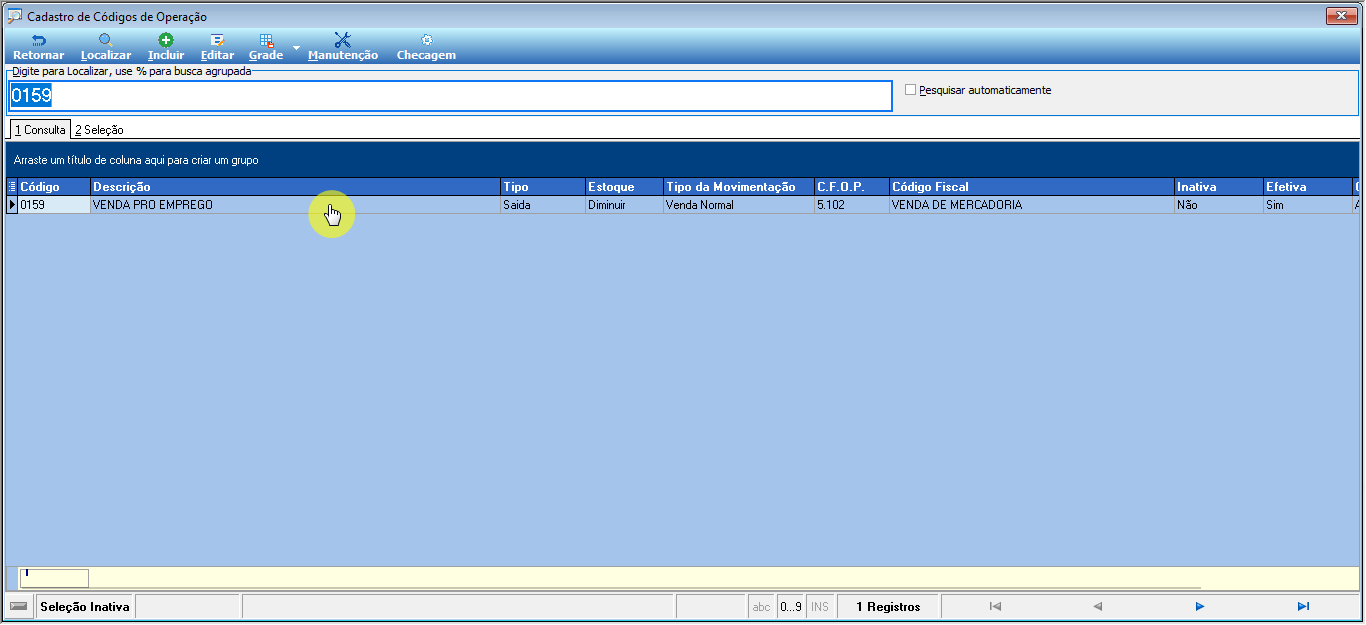This screenshot has width=1366, height=625.
Task: Open the Manutenção tools menu
Action: [x=343, y=47]
